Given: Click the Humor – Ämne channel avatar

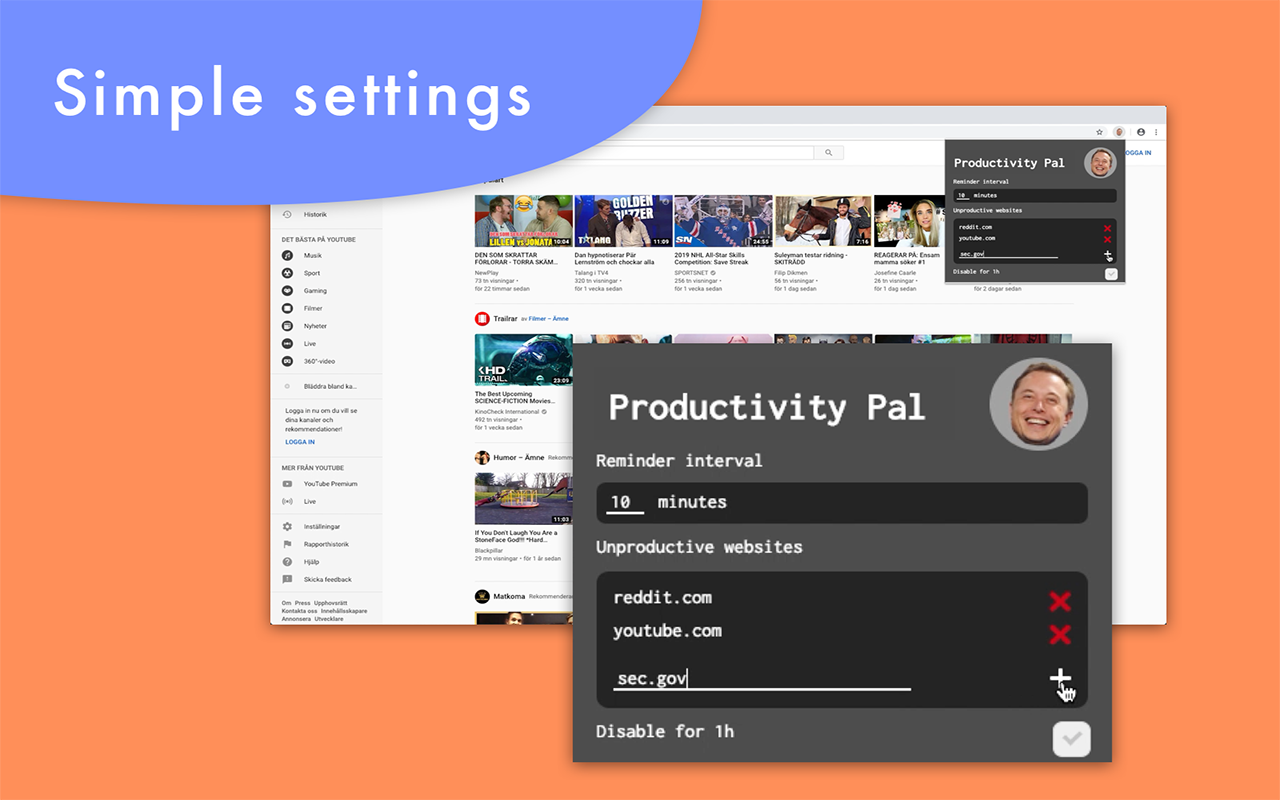Looking at the screenshot, I should pyautogui.click(x=482, y=457).
